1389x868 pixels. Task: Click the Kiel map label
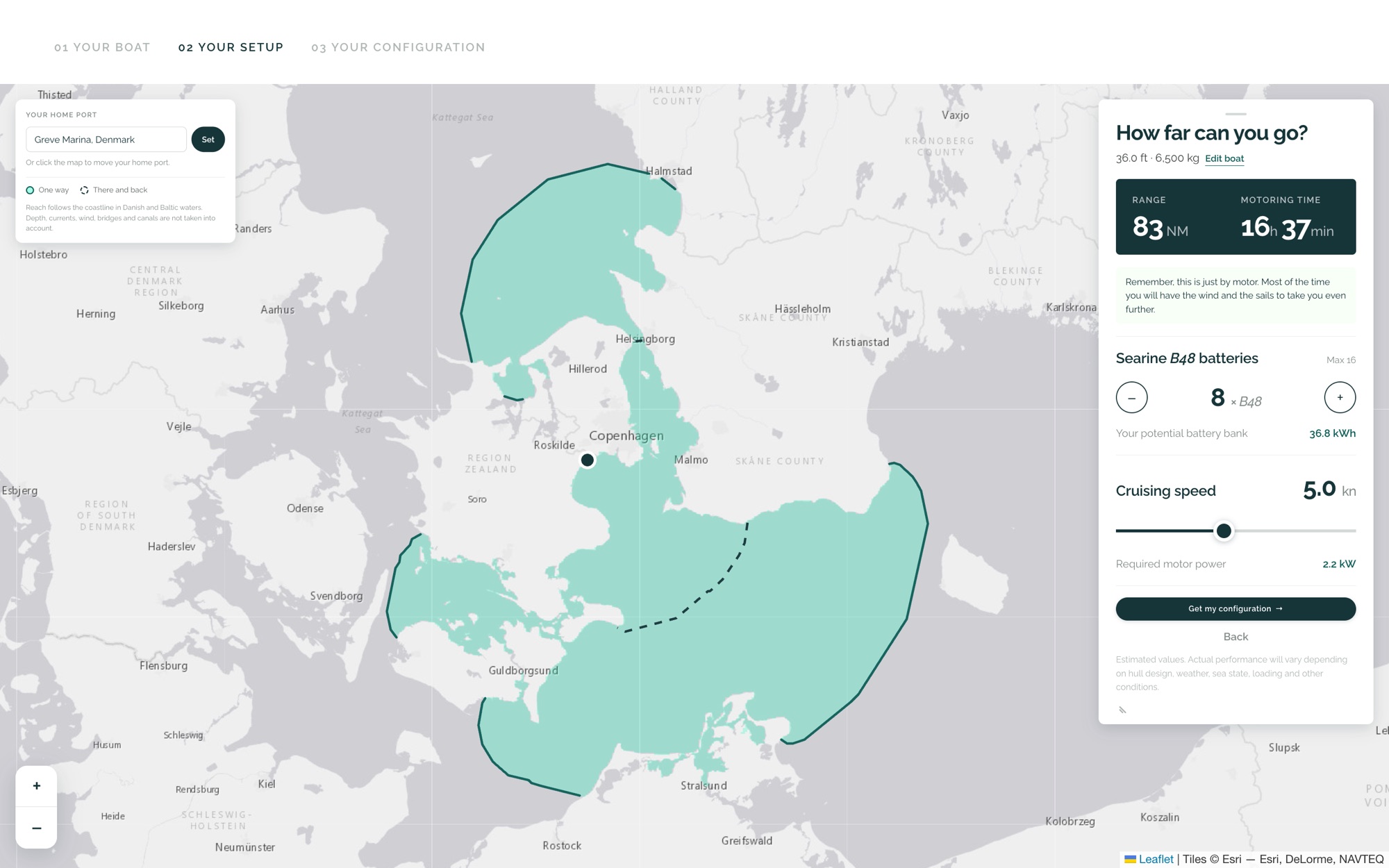(x=267, y=784)
